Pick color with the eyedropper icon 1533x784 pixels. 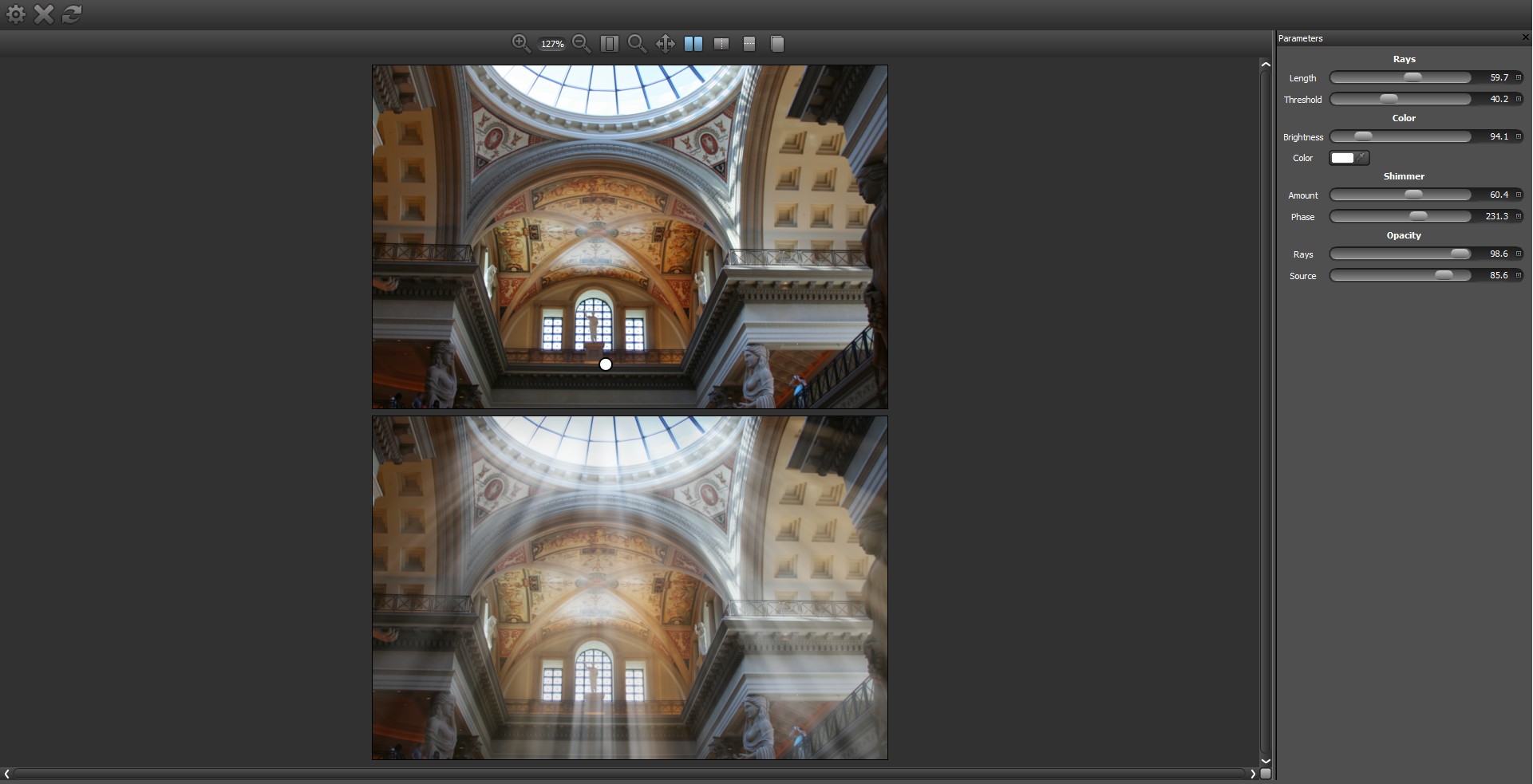(1362, 157)
